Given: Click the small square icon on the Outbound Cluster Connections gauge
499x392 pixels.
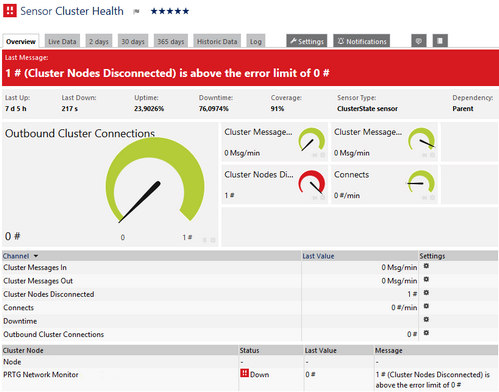Looking at the screenshot, I should pos(213,240).
